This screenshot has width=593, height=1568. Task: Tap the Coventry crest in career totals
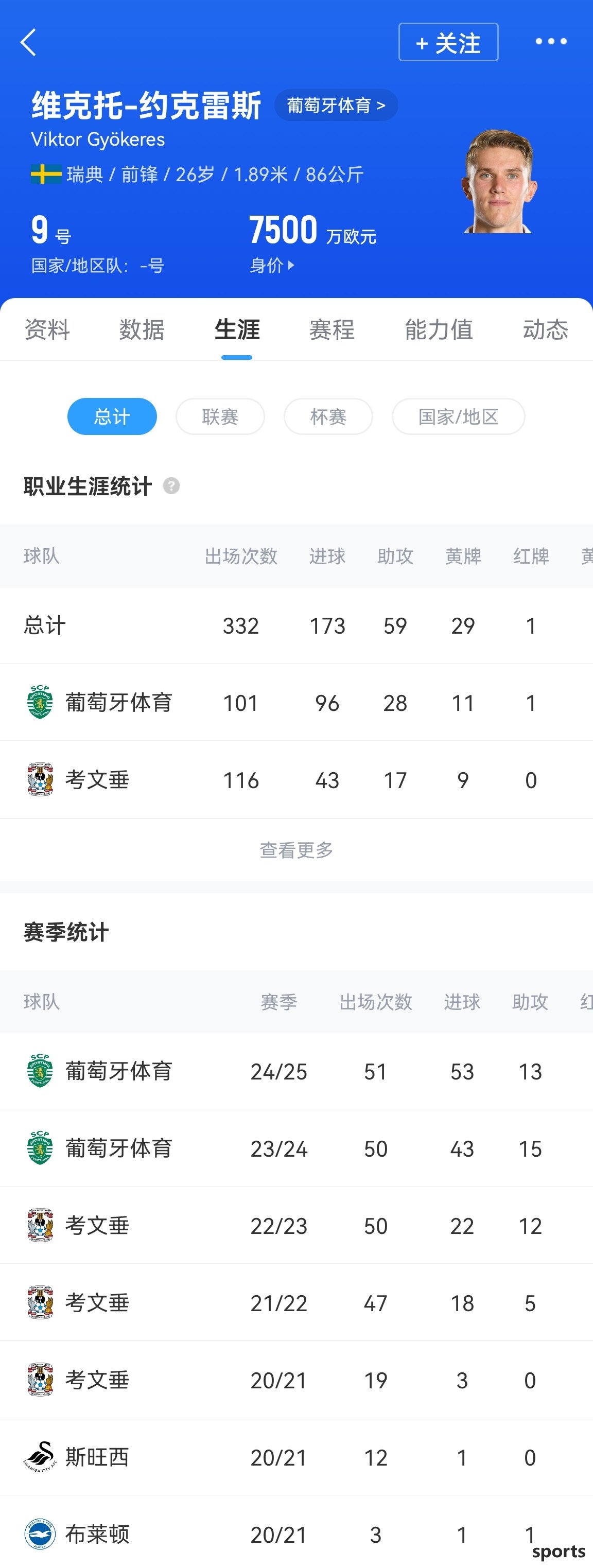coord(40,779)
